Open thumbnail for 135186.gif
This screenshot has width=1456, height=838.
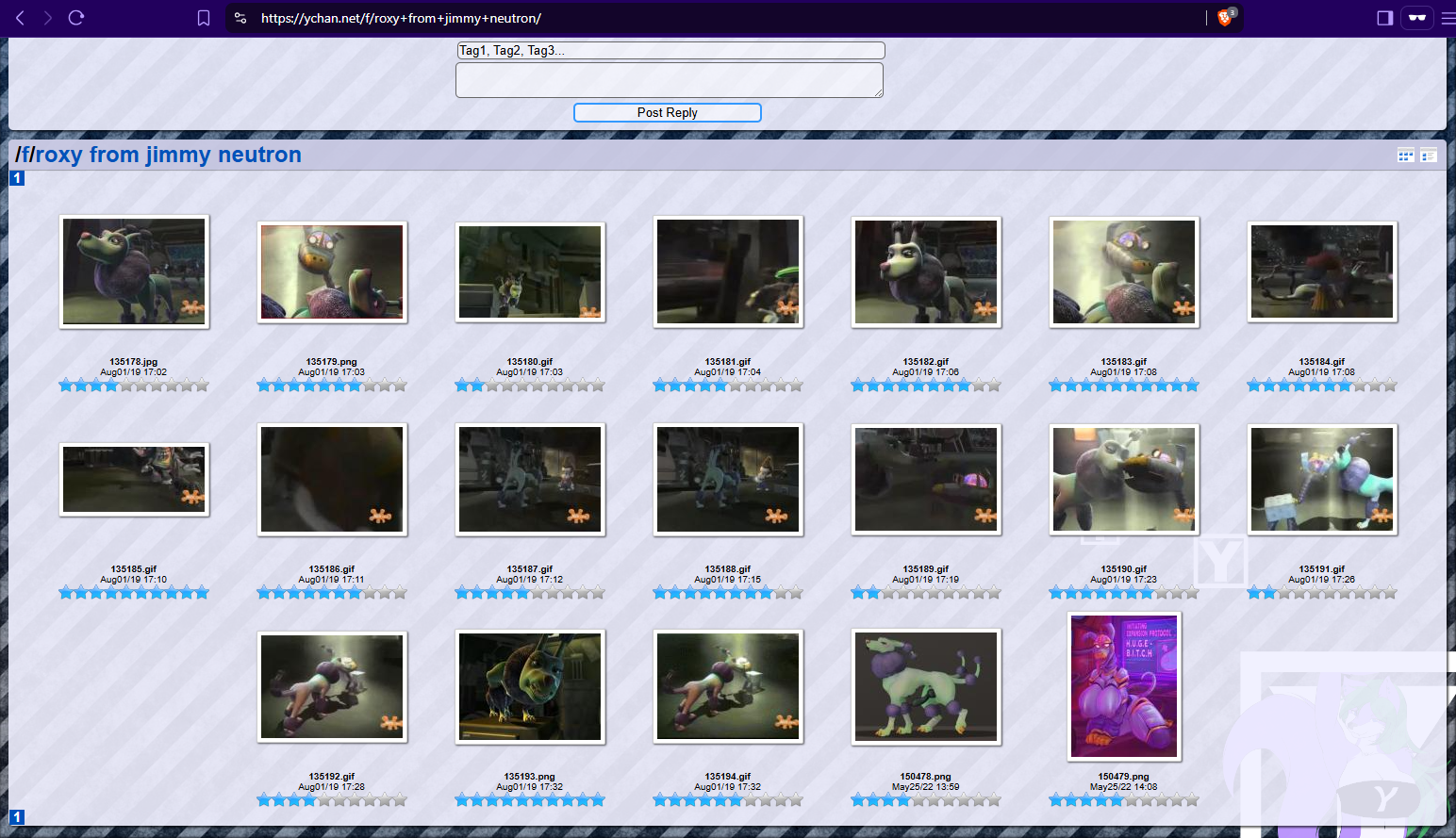pyautogui.click(x=332, y=480)
